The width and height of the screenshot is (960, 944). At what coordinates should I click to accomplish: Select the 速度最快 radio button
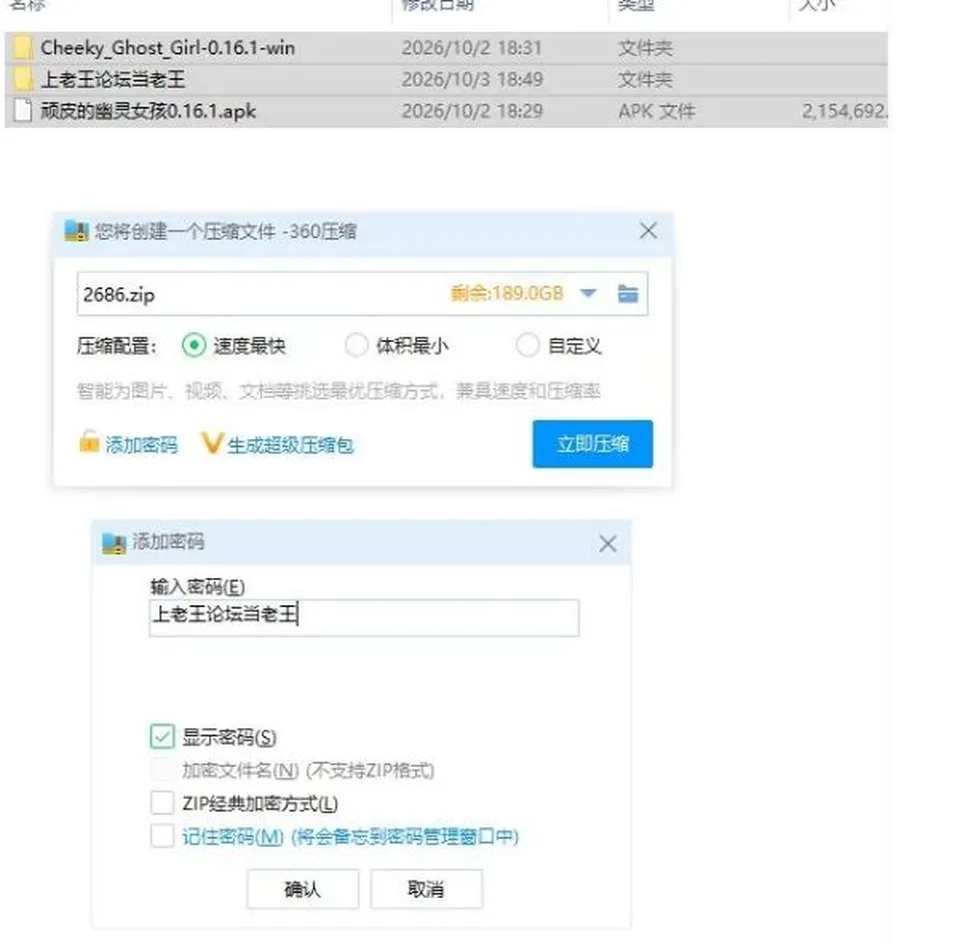pos(193,345)
